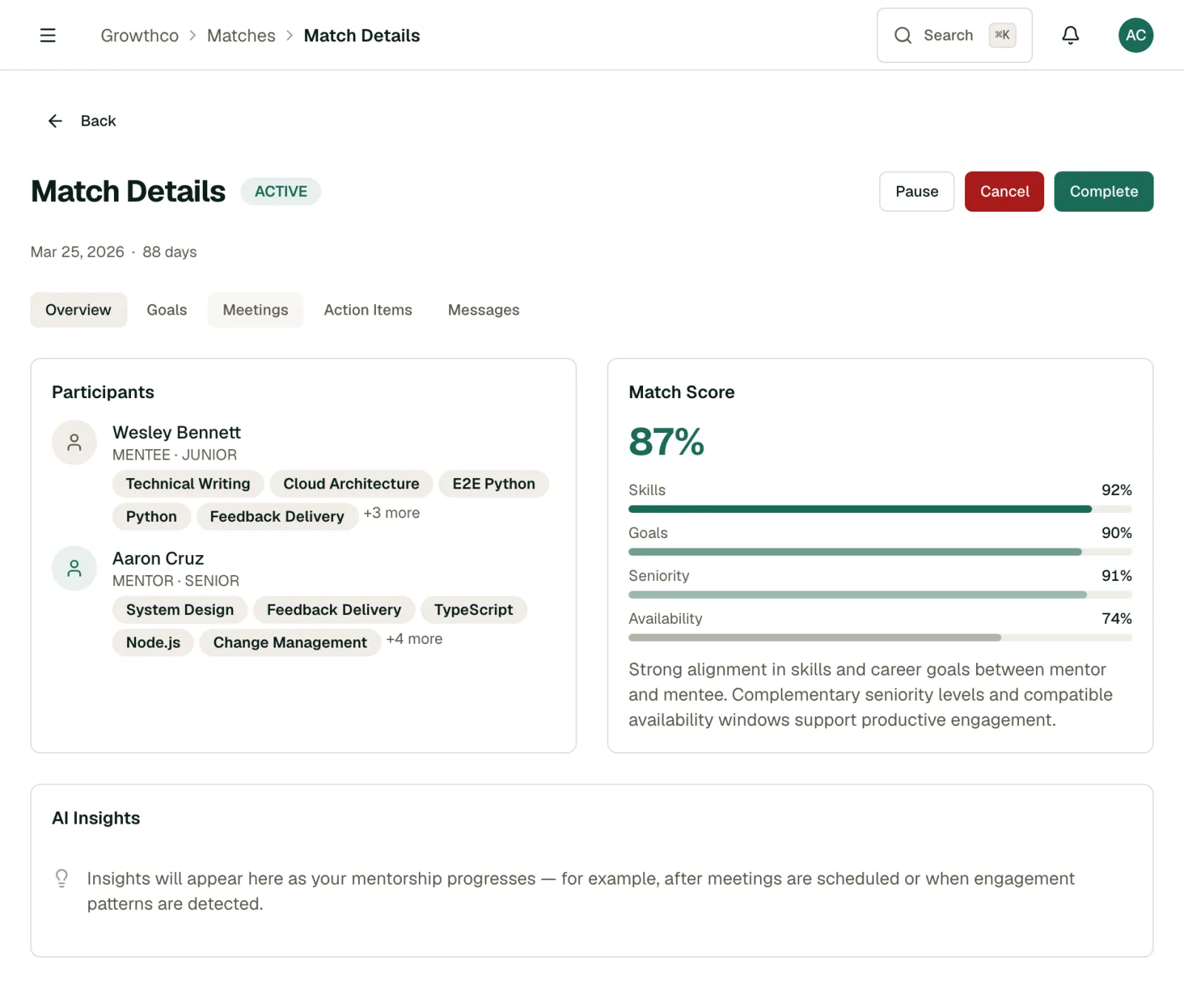Image resolution: width=1184 pixels, height=1008 pixels.
Task: Click the Participants heading
Action: pos(103,392)
